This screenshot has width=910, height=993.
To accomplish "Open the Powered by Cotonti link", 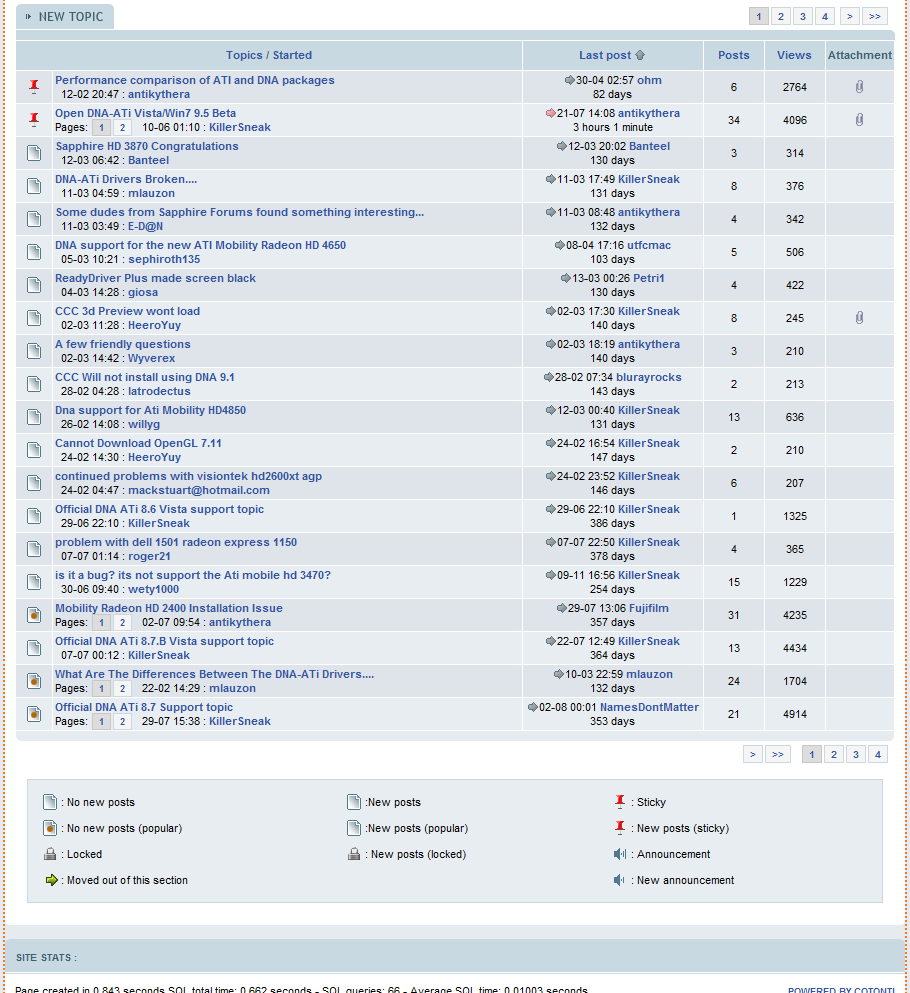I will [x=840, y=990].
